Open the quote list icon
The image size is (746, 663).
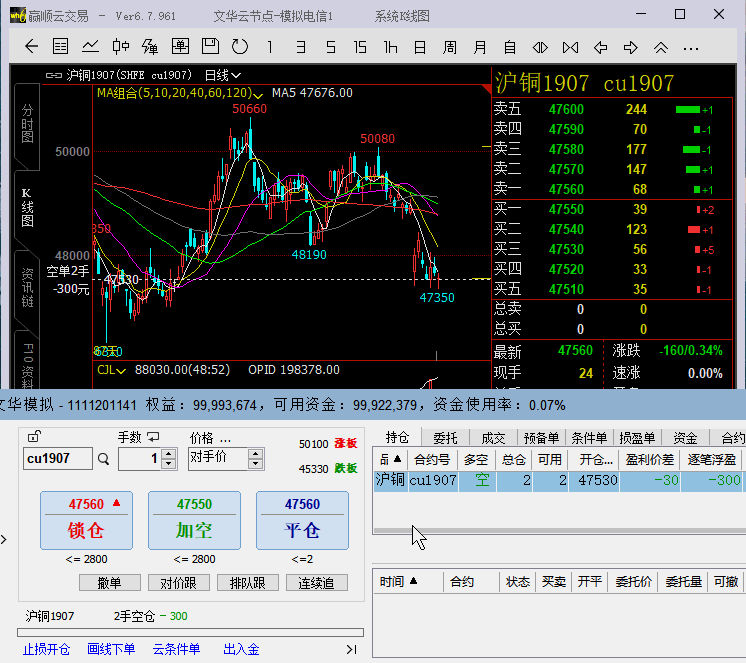coord(60,47)
